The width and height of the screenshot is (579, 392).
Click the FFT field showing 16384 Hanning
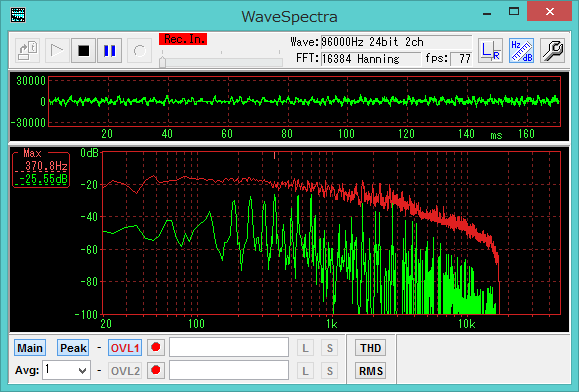coord(371,59)
